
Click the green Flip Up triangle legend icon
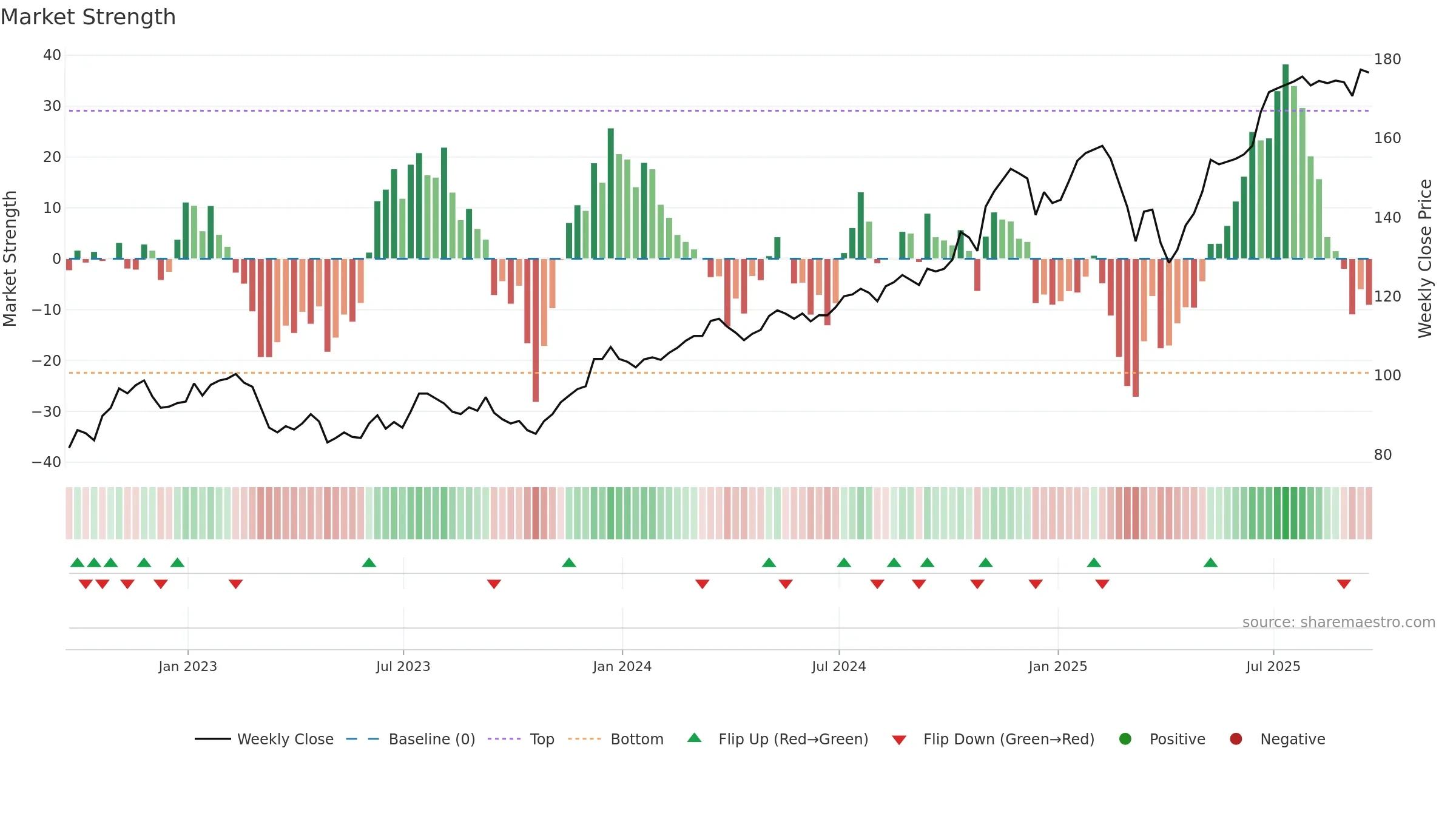pyautogui.click(x=695, y=738)
